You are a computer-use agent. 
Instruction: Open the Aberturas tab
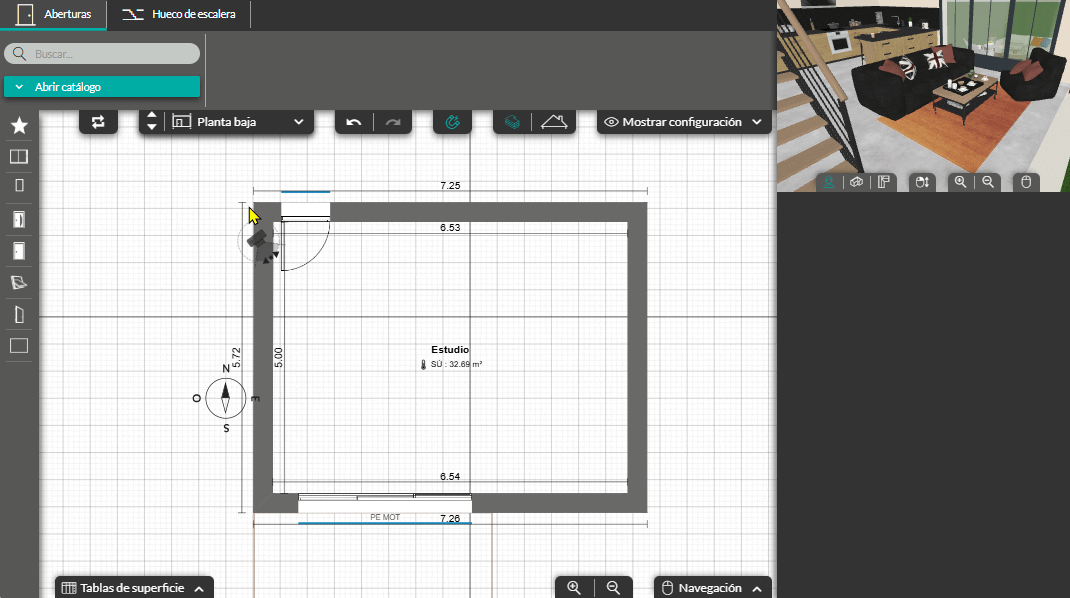[53, 14]
